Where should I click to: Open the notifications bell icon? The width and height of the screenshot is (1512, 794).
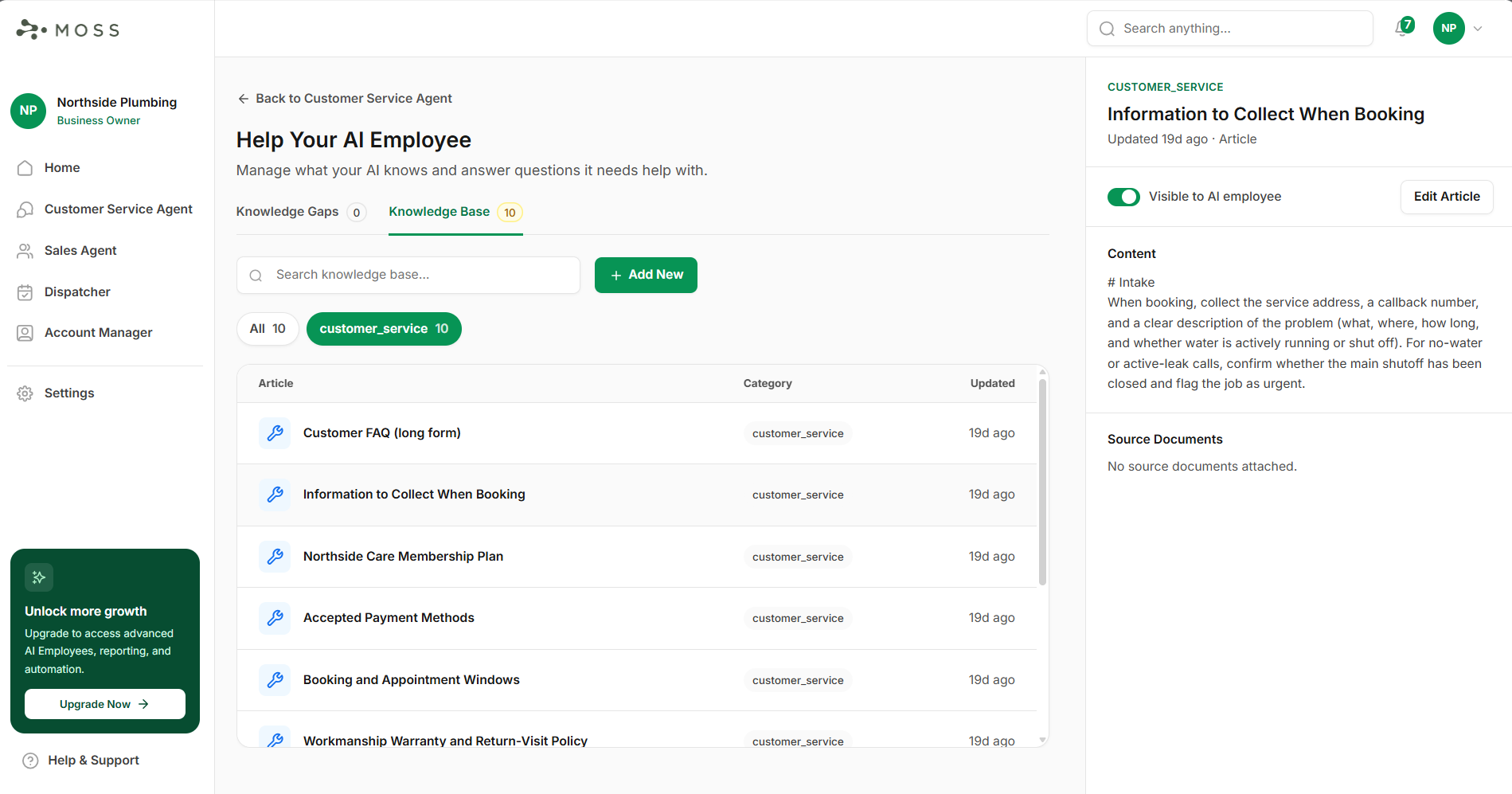click(x=1403, y=29)
